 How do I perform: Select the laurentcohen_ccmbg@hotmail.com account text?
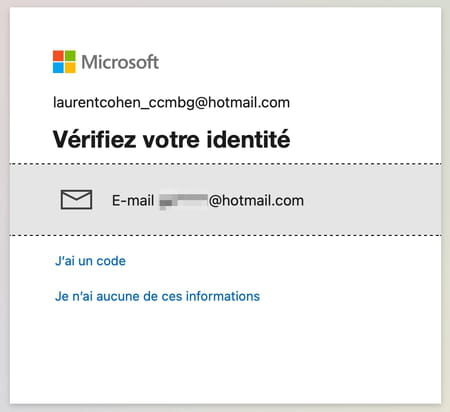(x=171, y=102)
